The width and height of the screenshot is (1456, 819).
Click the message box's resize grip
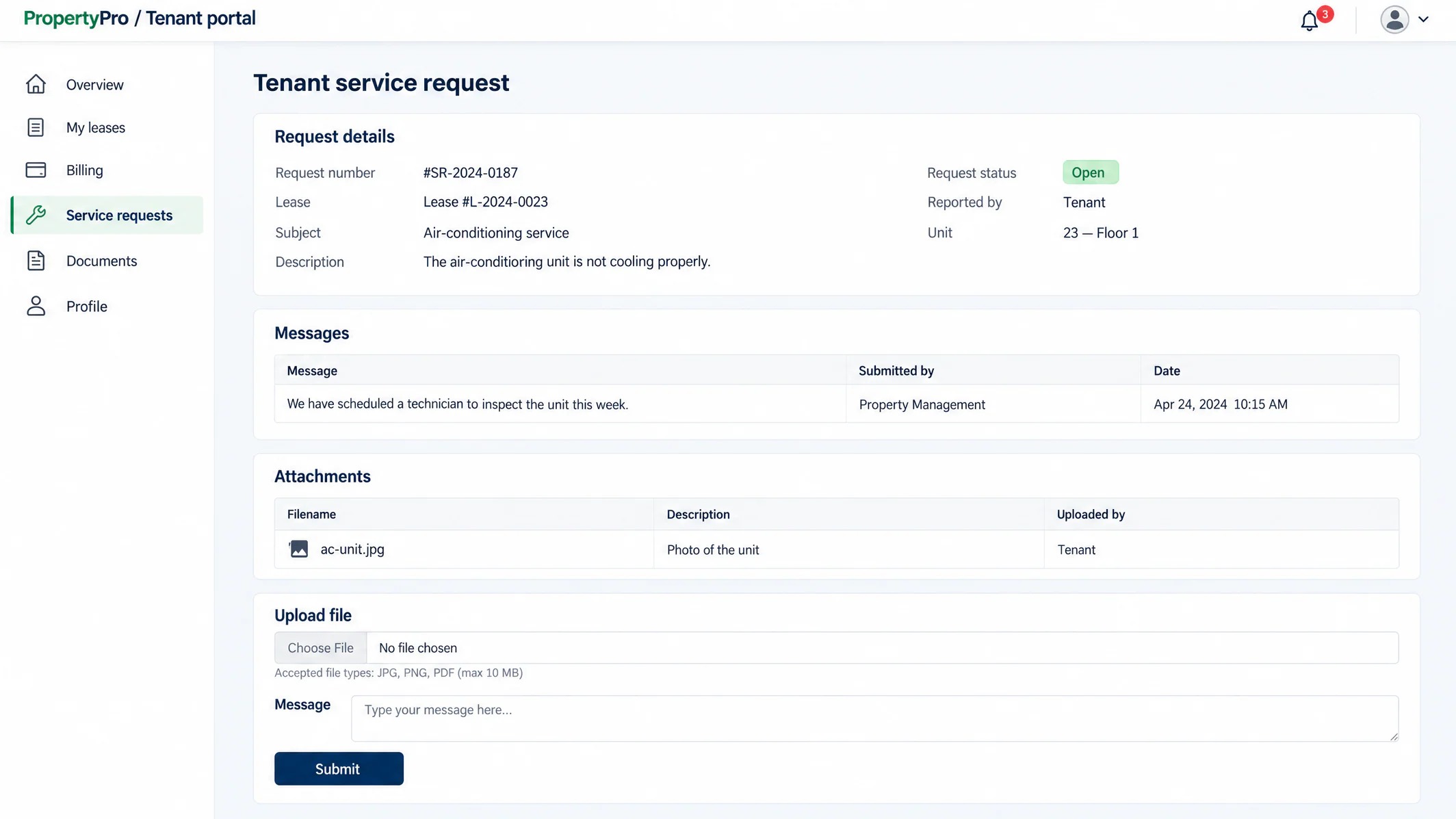1394,736
